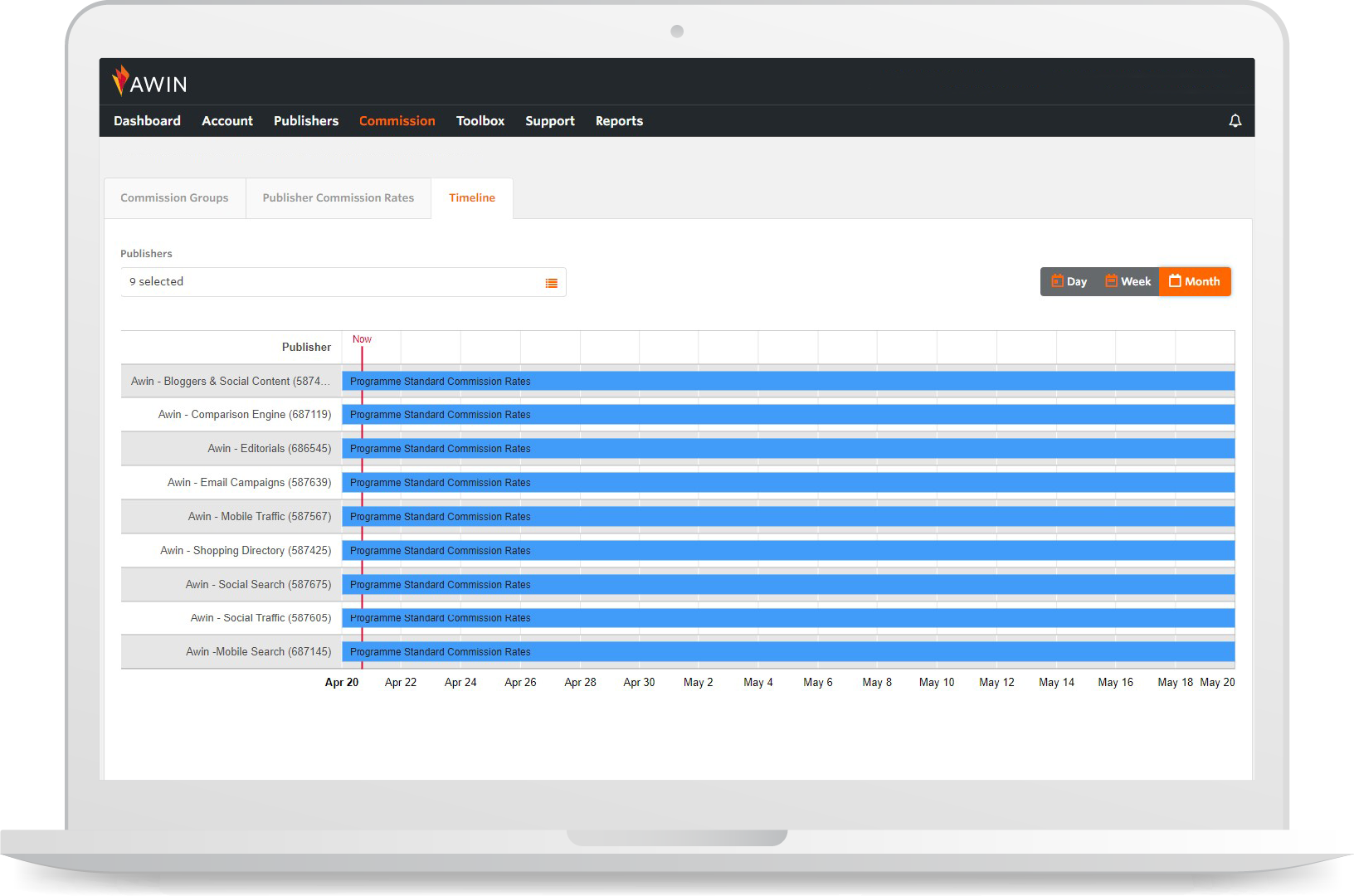1354x896 pixels.
Task: Open Dashboard in main navigation
Action: coord(147,121)
